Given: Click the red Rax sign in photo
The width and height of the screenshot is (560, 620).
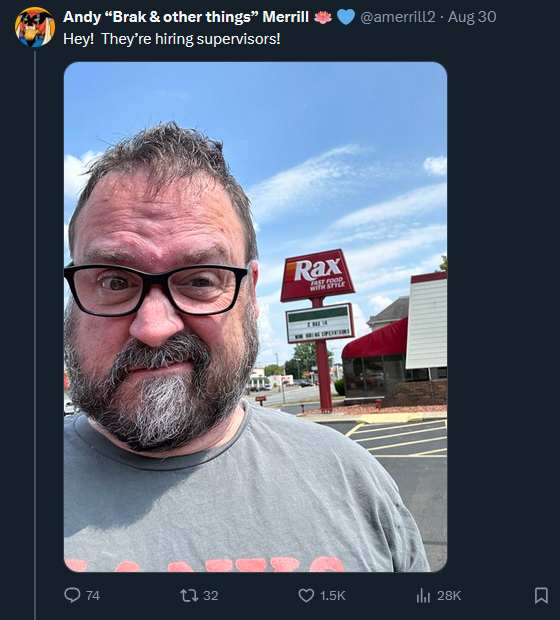Looking at the screenshot, I should click(318, 275).
